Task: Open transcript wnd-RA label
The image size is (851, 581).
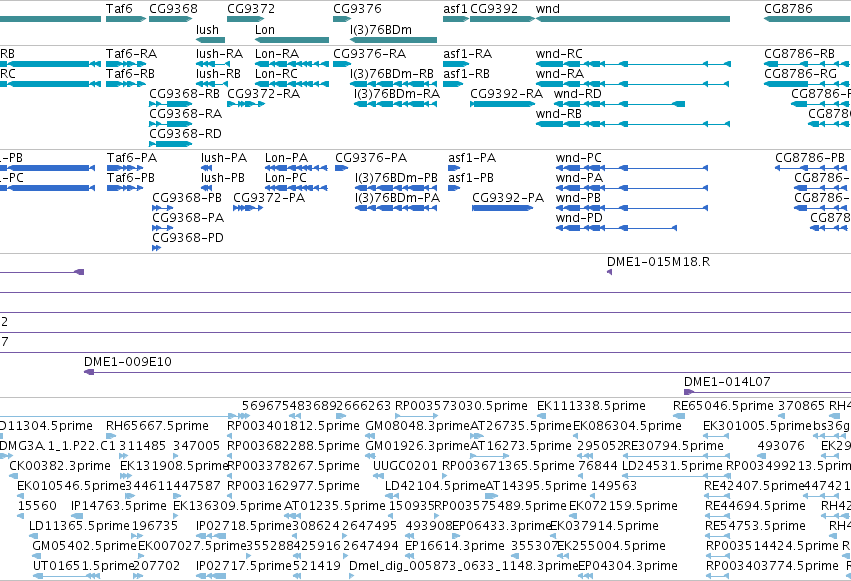Action: [x=560, y=74]
